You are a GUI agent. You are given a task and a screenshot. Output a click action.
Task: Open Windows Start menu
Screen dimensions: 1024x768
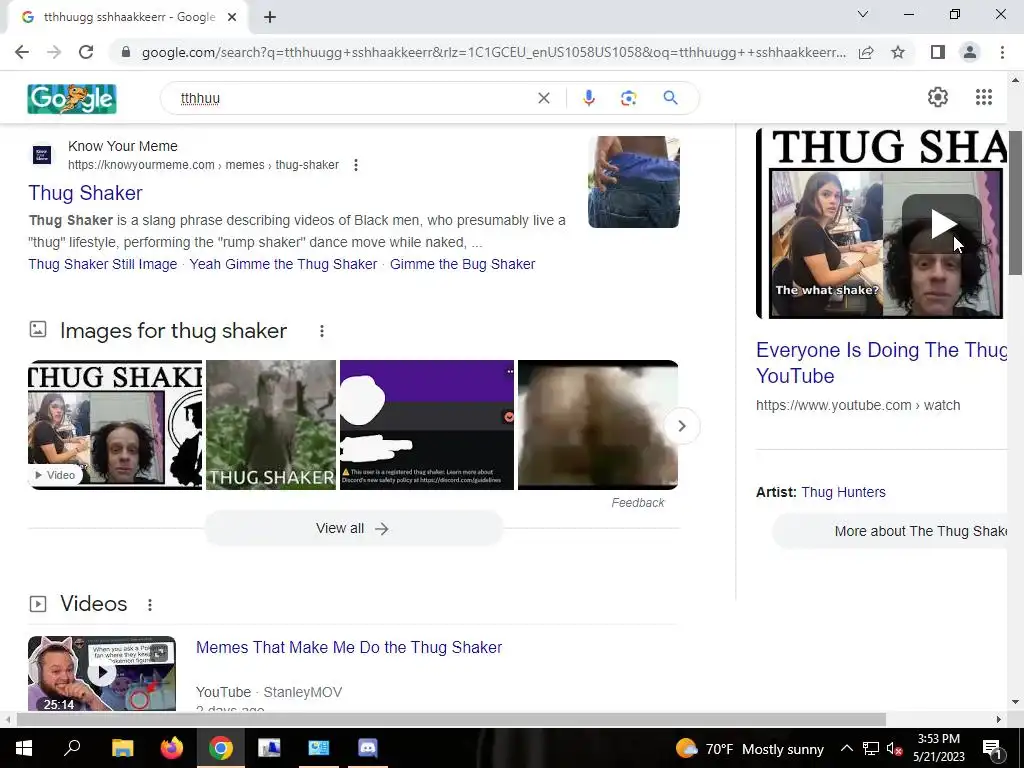pos(23,748)
